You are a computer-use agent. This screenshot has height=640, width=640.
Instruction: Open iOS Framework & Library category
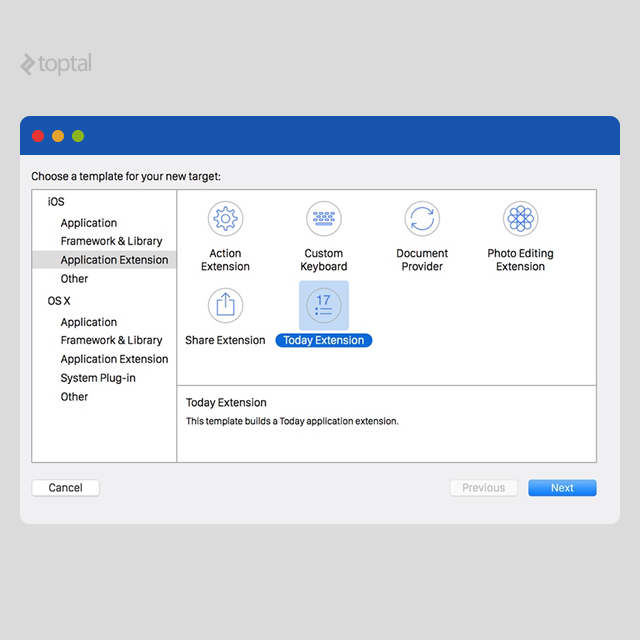pos(111,241)
